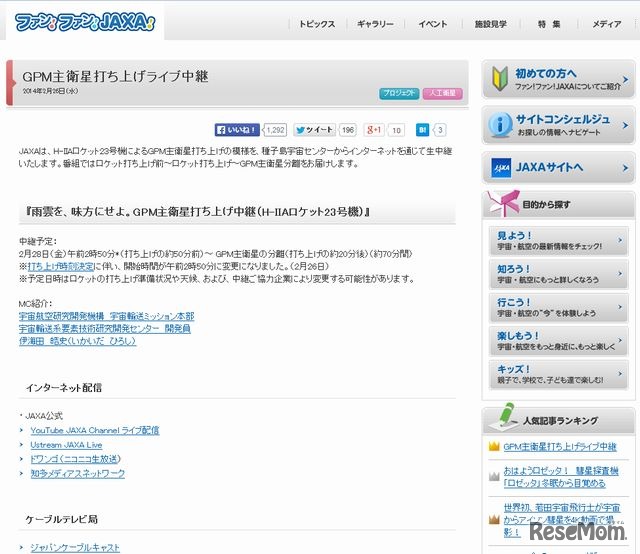Click the silver crown second-rank icon
Screen dimensions: 640x554
pos(494,476)
